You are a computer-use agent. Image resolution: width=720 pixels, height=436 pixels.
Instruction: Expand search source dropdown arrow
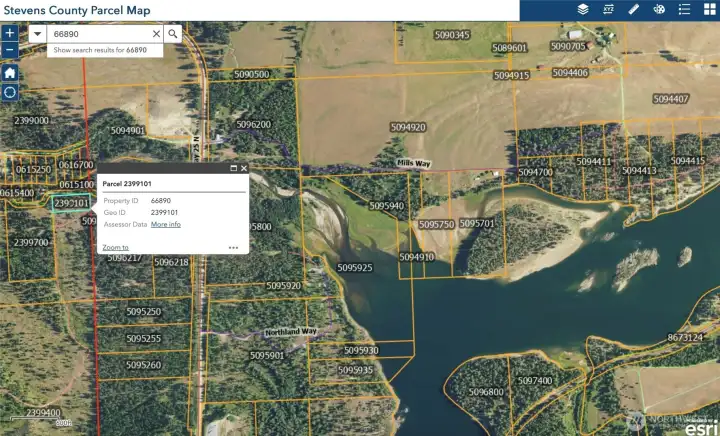37,33
